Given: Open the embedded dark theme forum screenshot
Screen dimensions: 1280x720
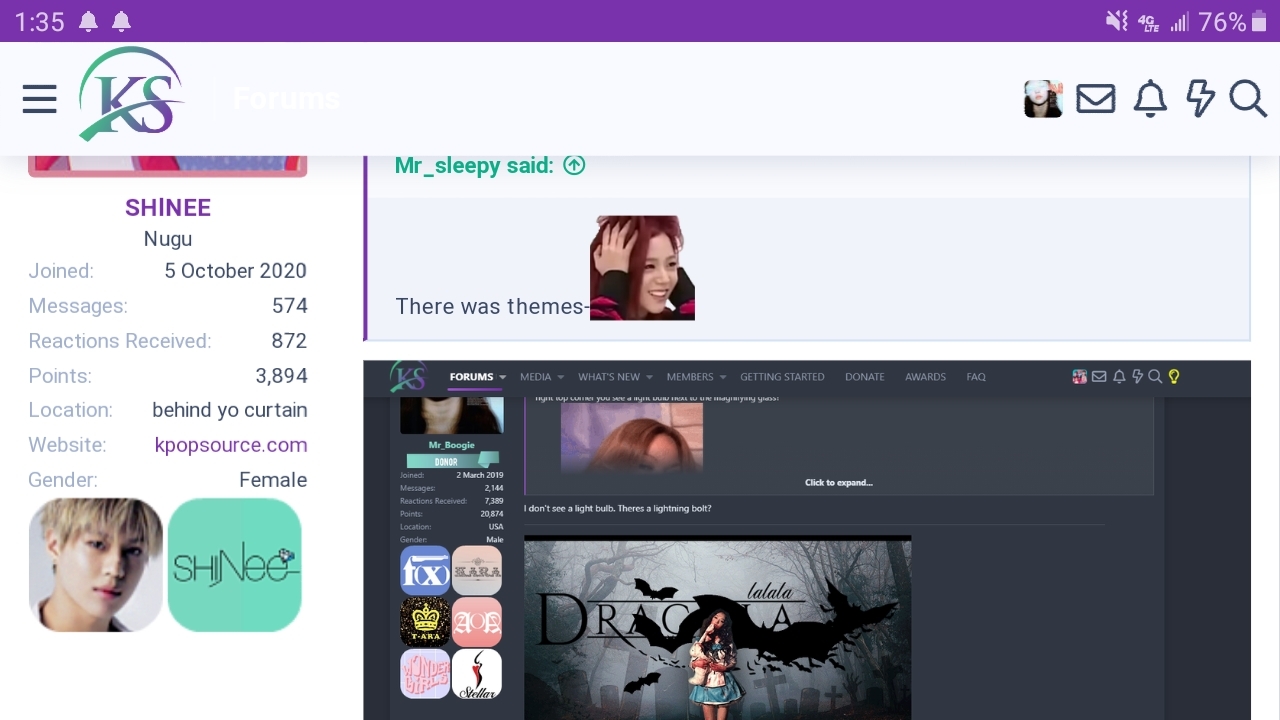Looking at the screenshot, I should point(807,540).
